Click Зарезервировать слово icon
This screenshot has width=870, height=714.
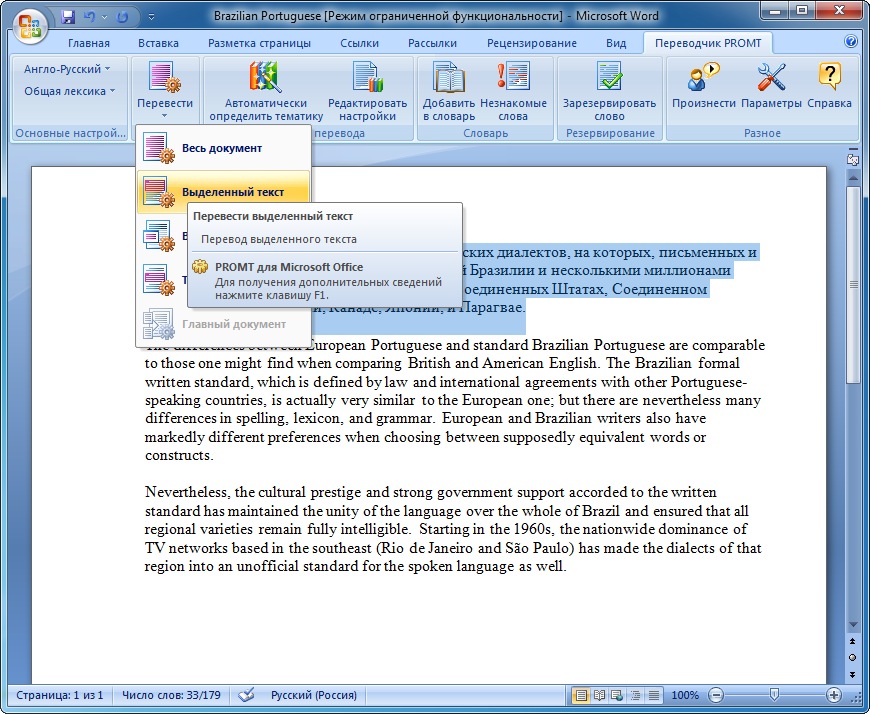click(x=609, y=78)
